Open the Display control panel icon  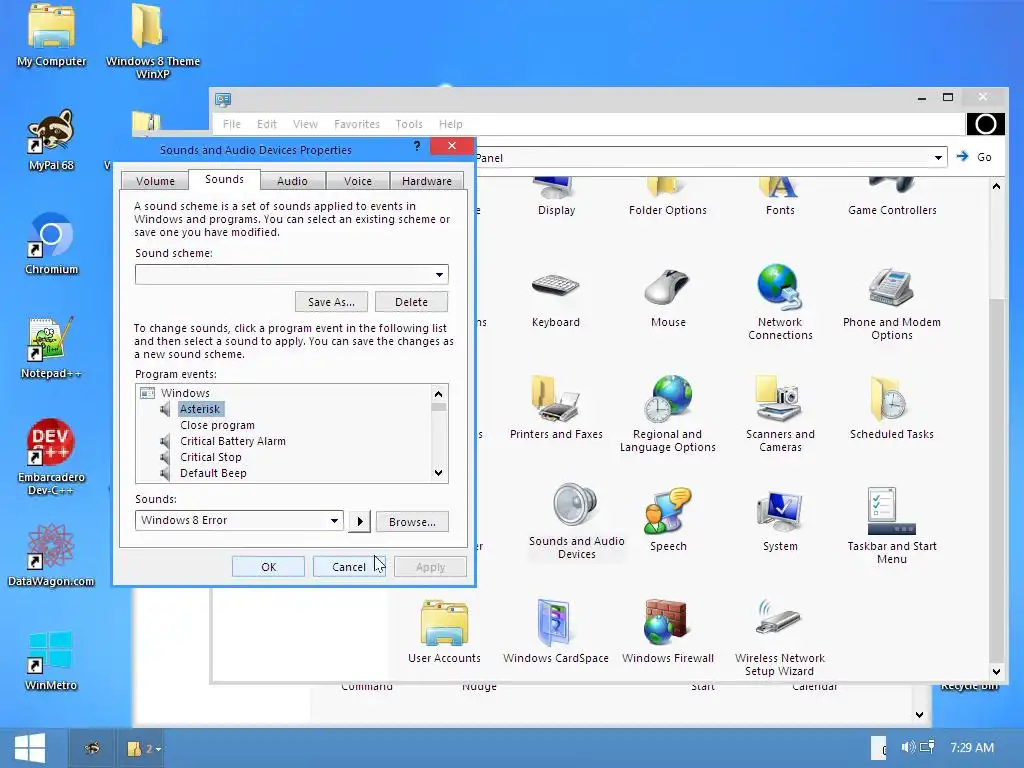pyautogui.click(x=556, y=195)
